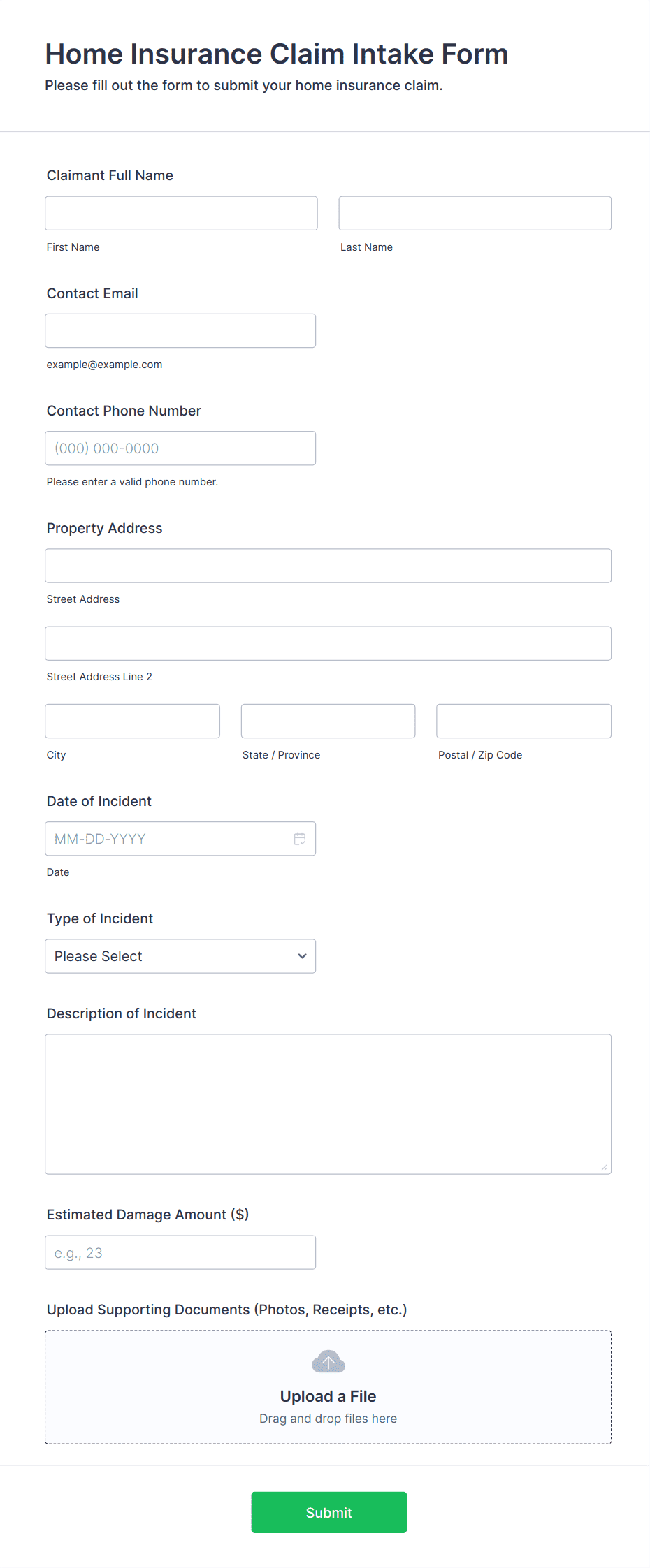Focus the Date of Incident field
Screen dimensions: 650x1568
tap(168, 838)
